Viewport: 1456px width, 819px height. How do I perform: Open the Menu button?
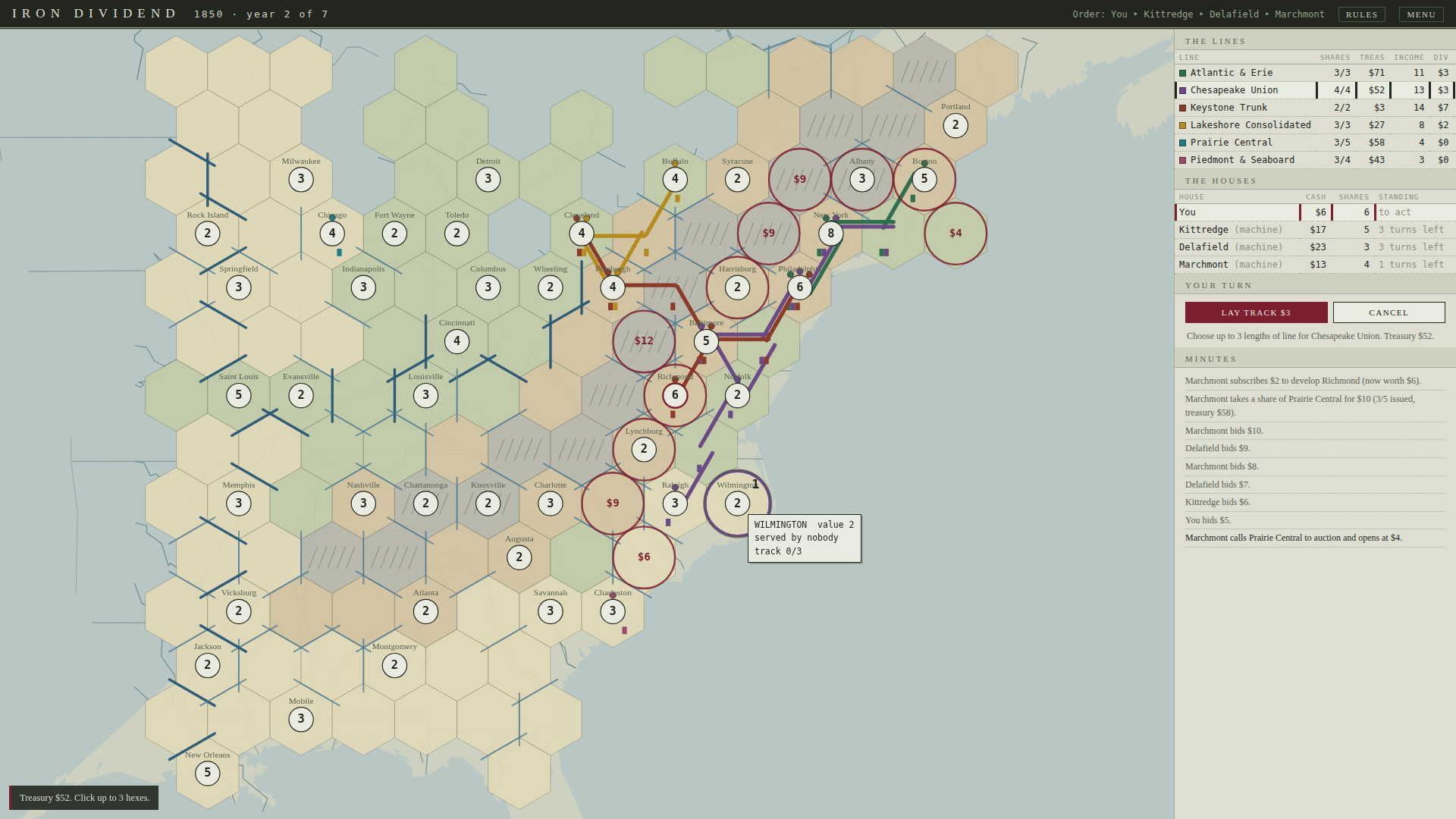tap(1421, 14)
